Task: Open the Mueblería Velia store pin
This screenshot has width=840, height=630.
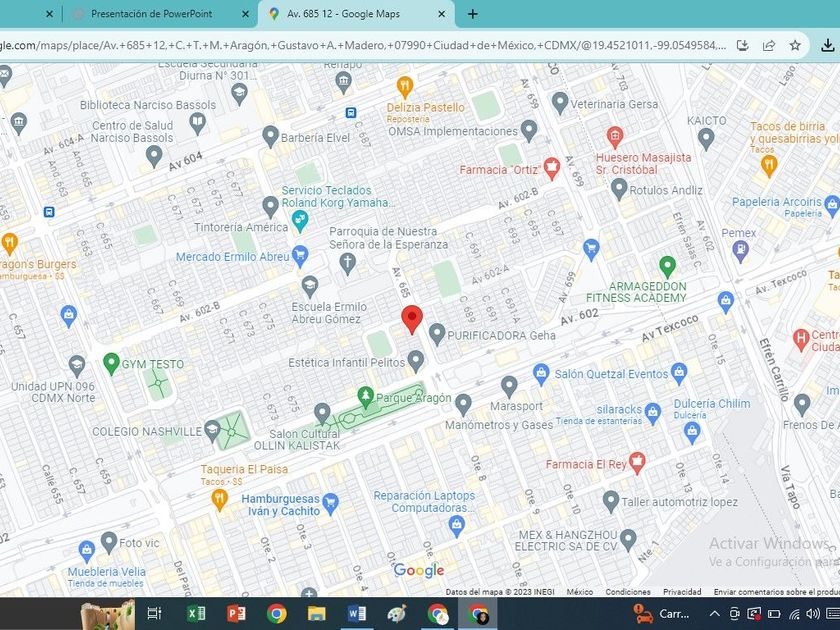Action: click(87, 551)
